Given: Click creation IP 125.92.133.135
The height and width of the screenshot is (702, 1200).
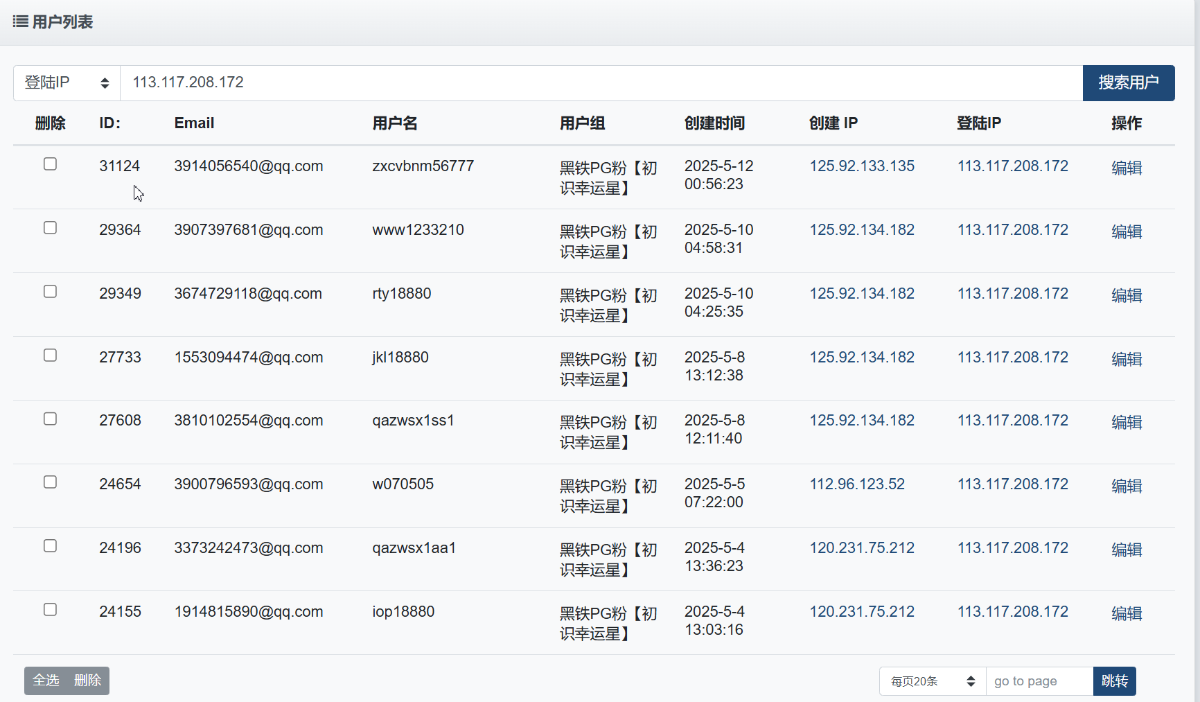Looking at the screenshot, I should pyautogui.click(x=862, y=166).
